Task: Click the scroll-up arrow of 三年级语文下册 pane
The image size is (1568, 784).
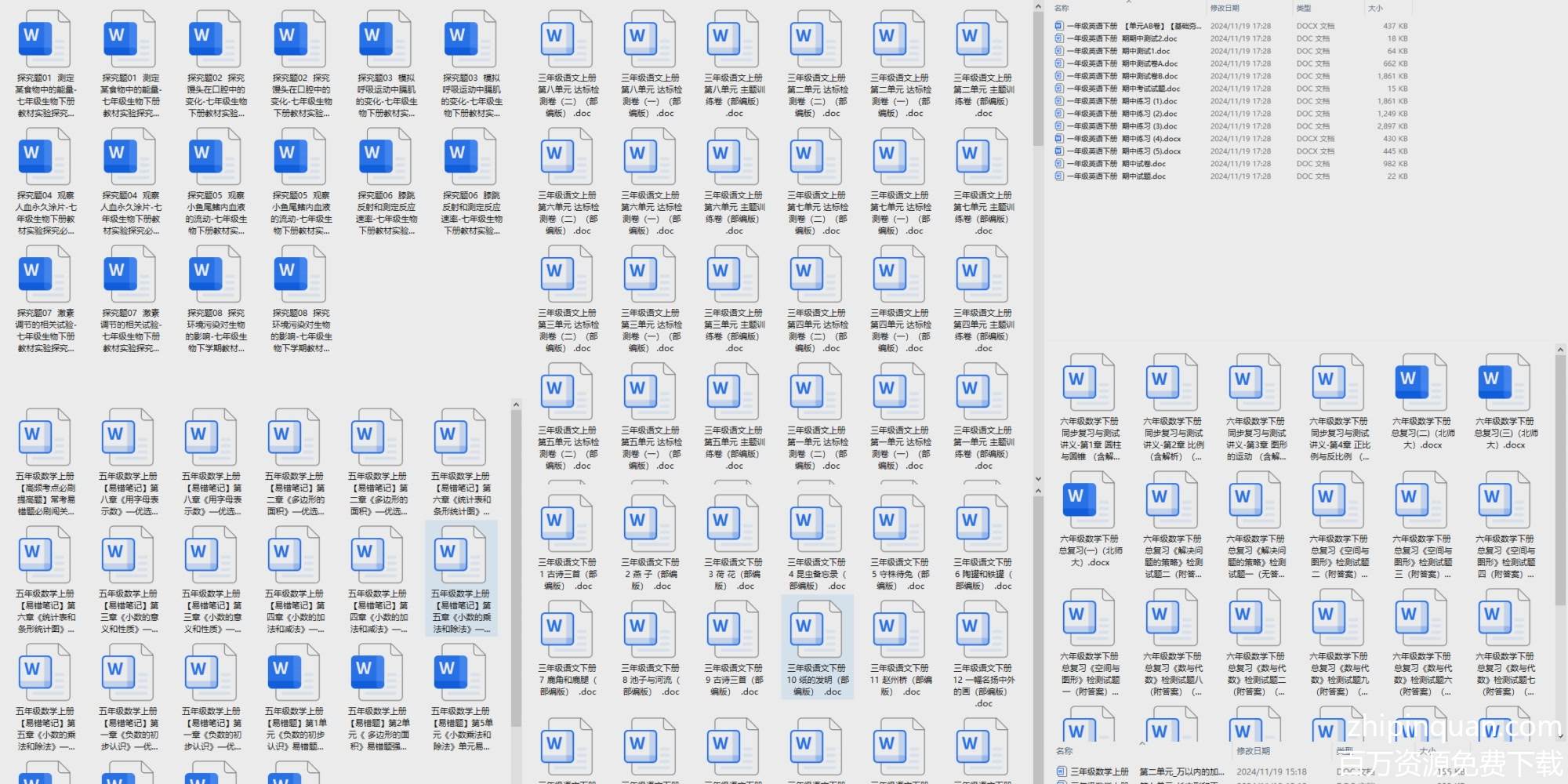Action: [x=1038, y=491]
